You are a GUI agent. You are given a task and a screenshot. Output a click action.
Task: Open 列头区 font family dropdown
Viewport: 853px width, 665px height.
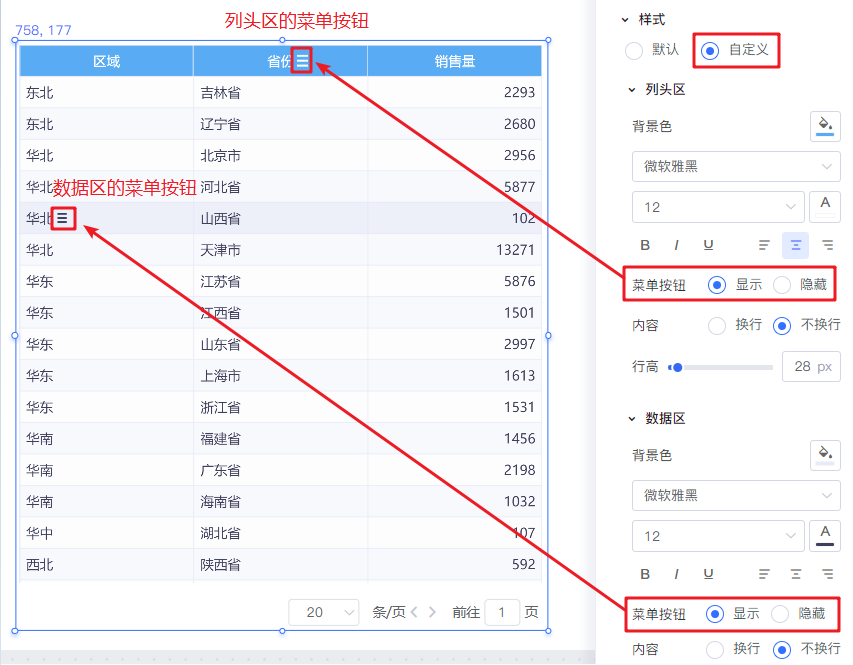point(735,167)
